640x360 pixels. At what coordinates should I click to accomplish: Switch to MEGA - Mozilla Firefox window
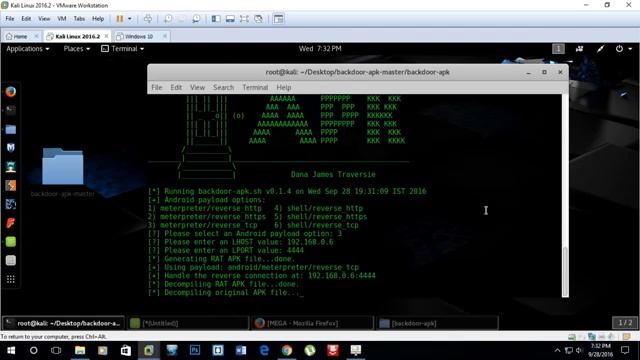click(313, 323)
